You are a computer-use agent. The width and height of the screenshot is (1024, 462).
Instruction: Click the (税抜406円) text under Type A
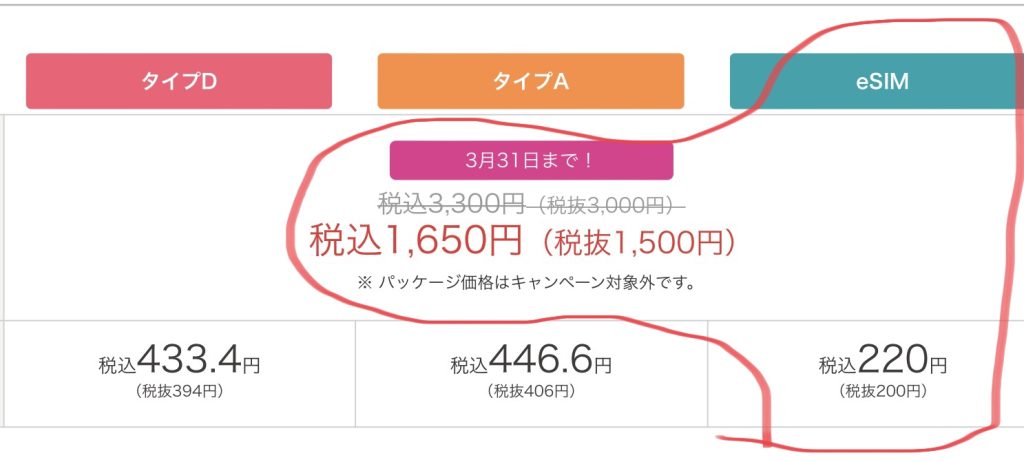tap(530, 391)
